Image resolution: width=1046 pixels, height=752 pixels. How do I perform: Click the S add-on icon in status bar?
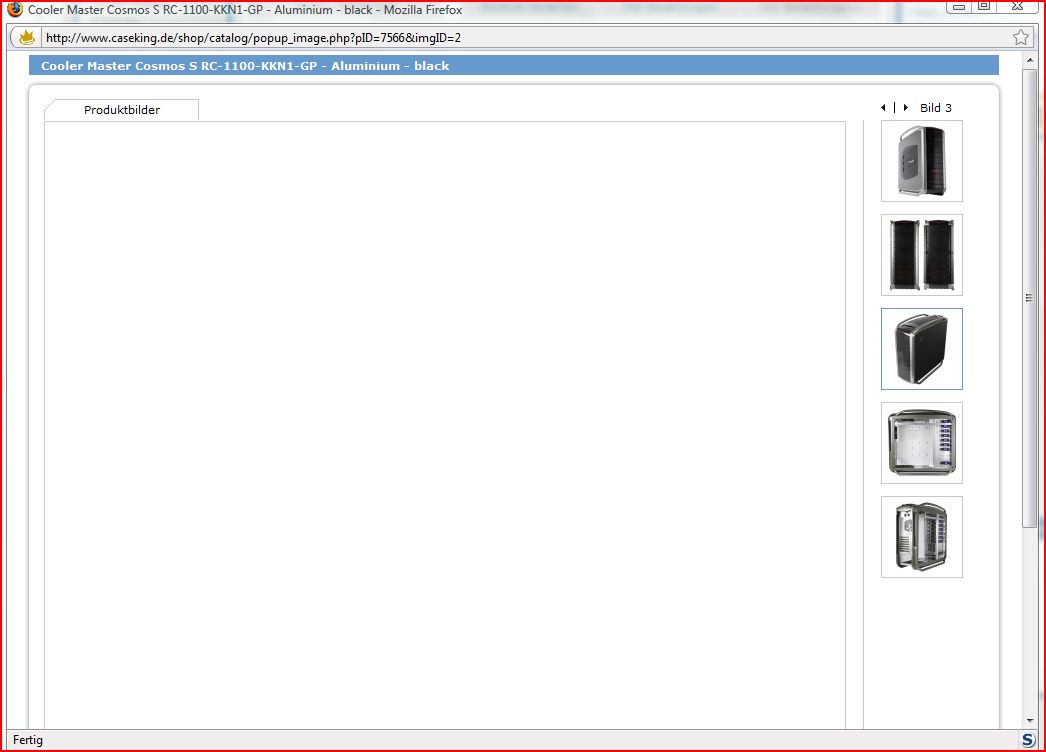point(1028,739)
